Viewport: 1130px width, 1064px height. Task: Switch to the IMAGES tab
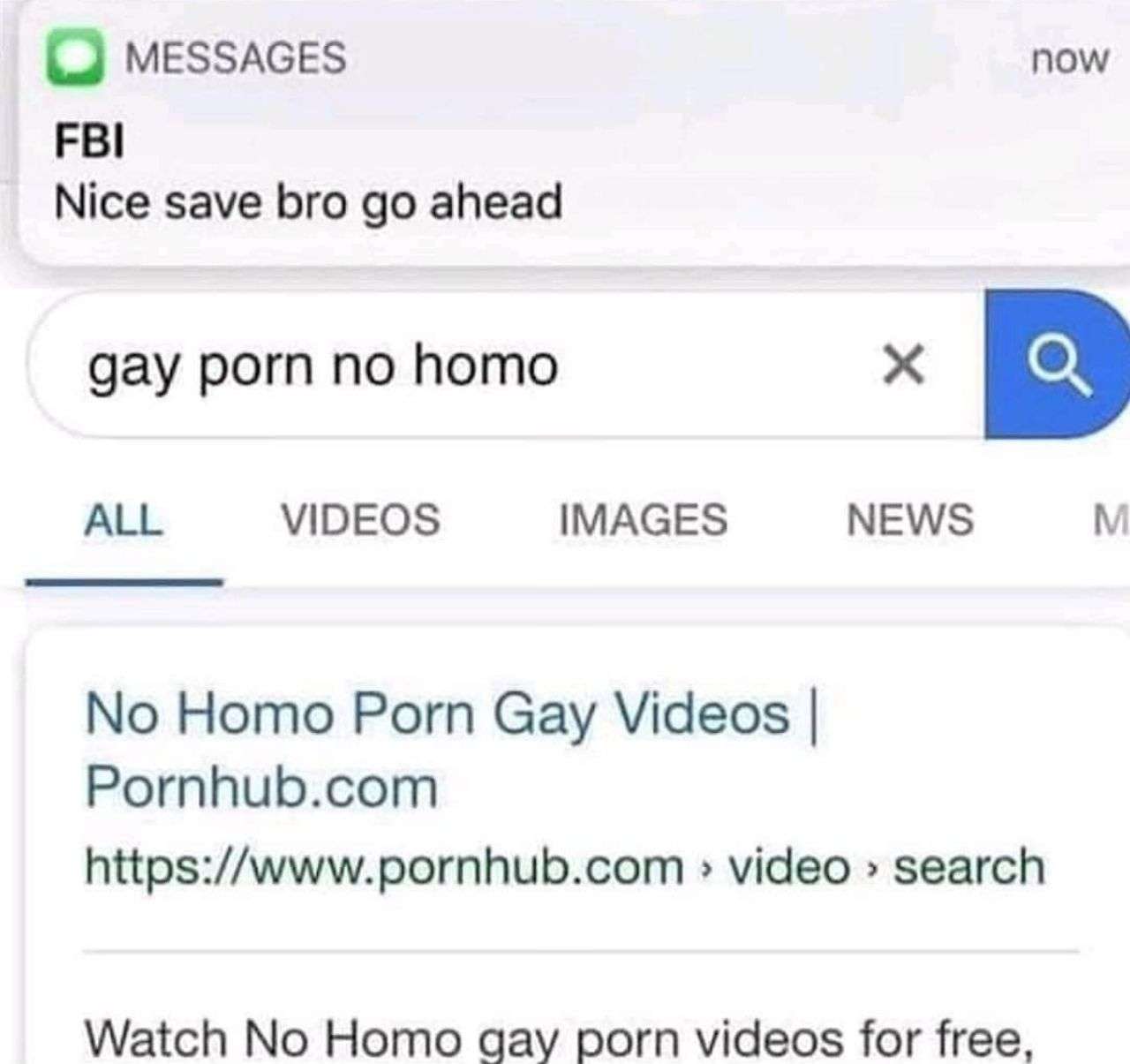point(644,519)
